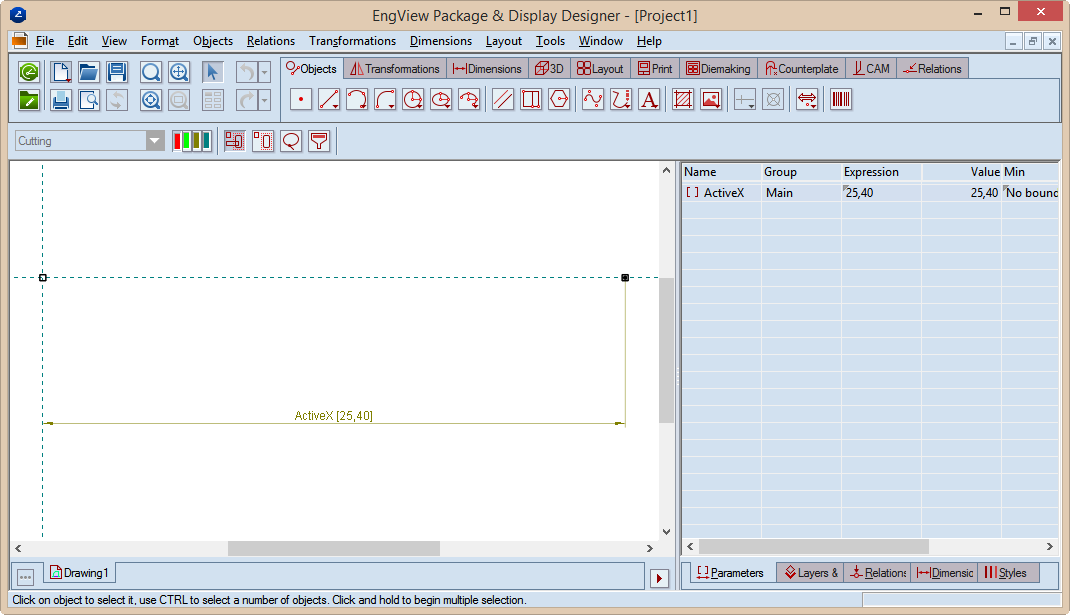Select the Line drawing tool
This screenshot has height=615, width=1070.
point(329,100)
